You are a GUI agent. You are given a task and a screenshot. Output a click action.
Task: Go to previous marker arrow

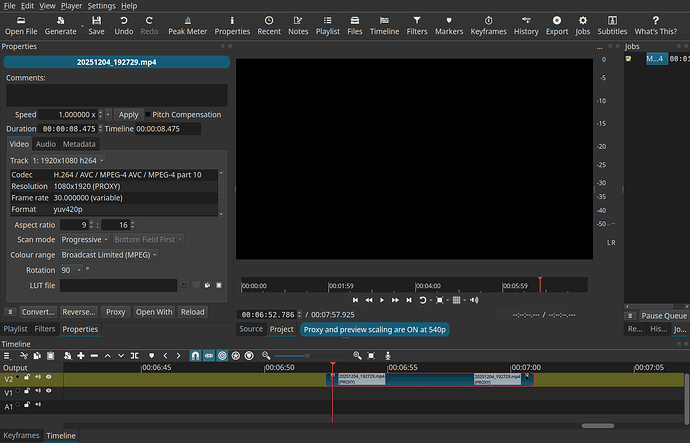coord(165,355)
